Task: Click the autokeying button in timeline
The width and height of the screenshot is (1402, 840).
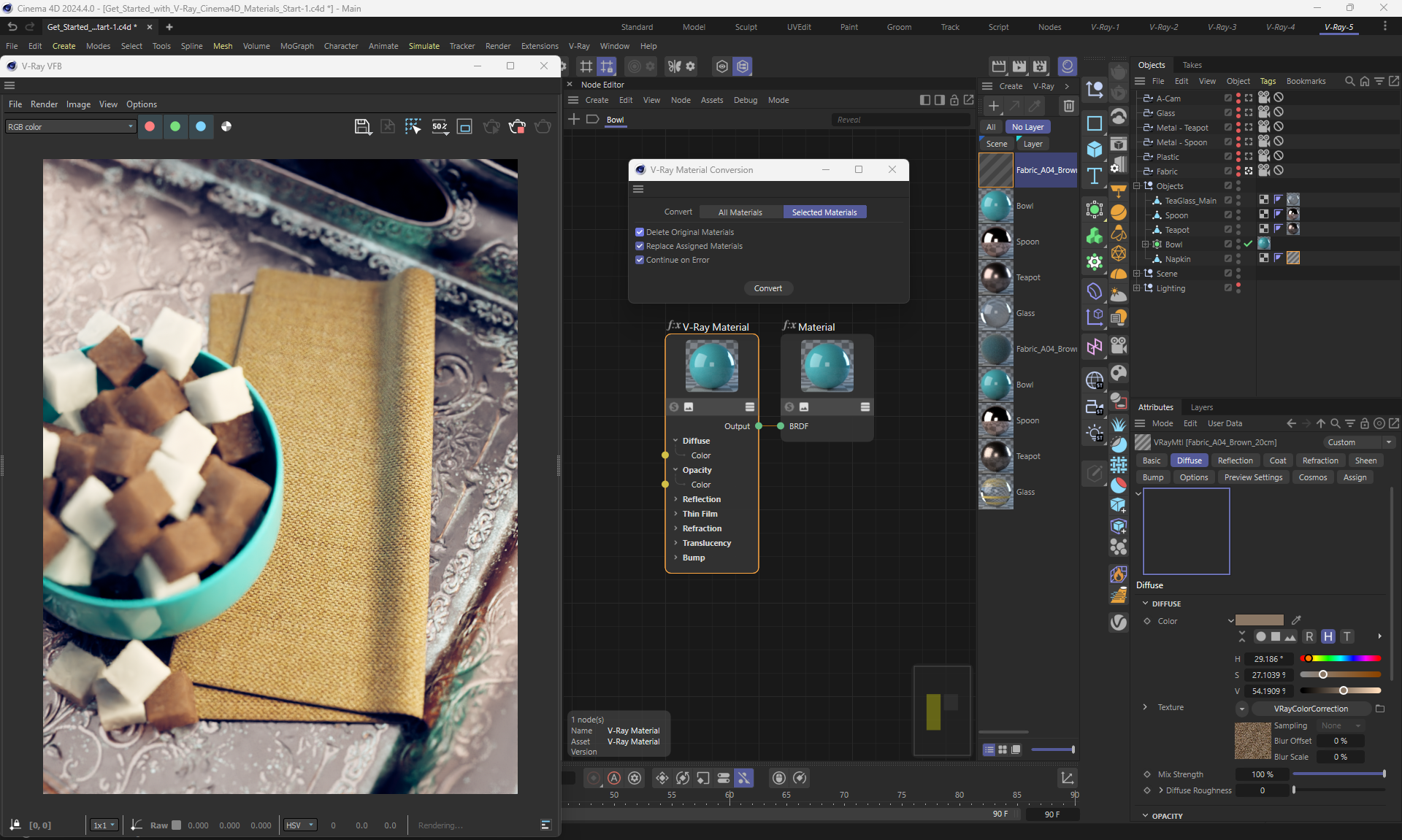Action: pyautogui.click(x=614, y=779)
